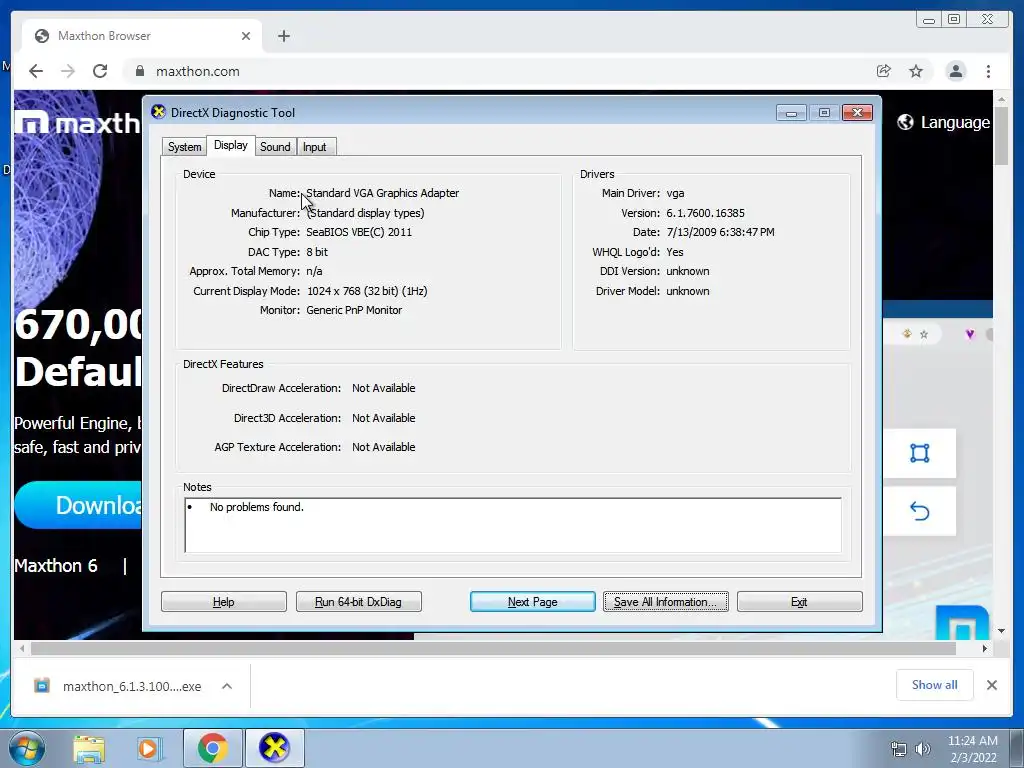The width and height of the screenshot is (1024, 768).
Task: Click the horizontal scrollbar right arrow
Action: tap(985, 648)
